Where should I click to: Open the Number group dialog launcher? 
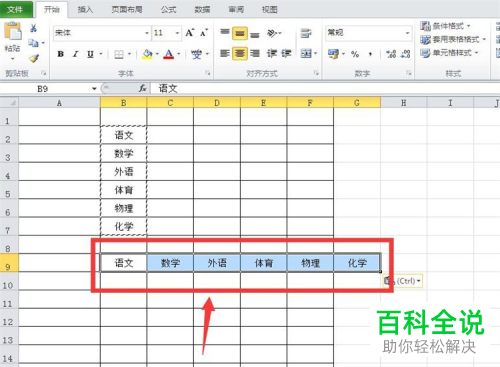pyautogui.click(x=409, y=73)
